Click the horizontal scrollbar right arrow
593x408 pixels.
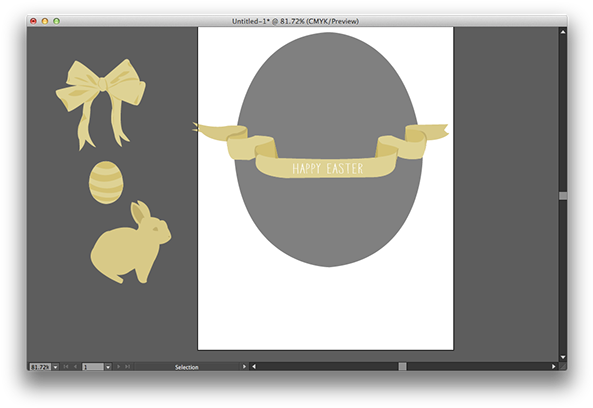553,366
